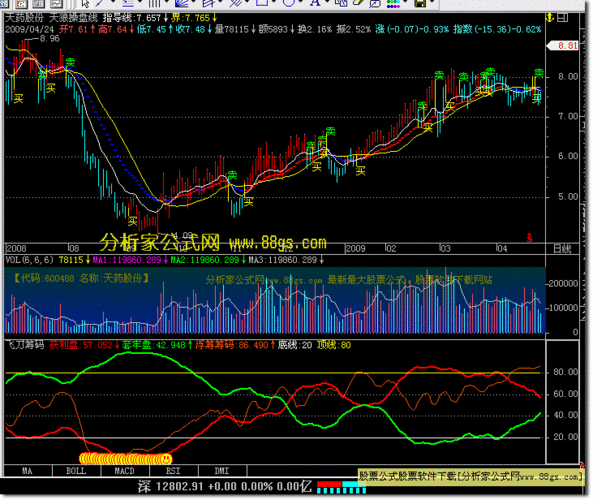
Task: Switch to the BOLL indicator tab
Action: point(76,471)
